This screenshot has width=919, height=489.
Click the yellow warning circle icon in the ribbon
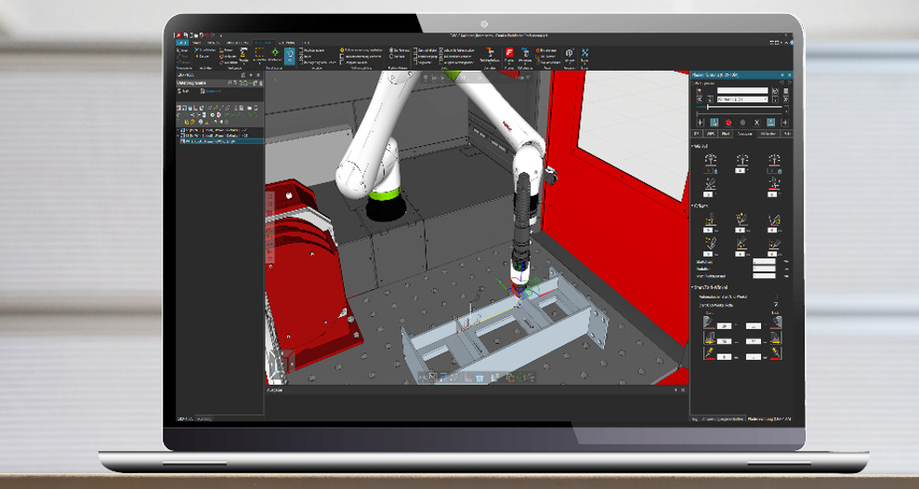[x=342, y=50]
